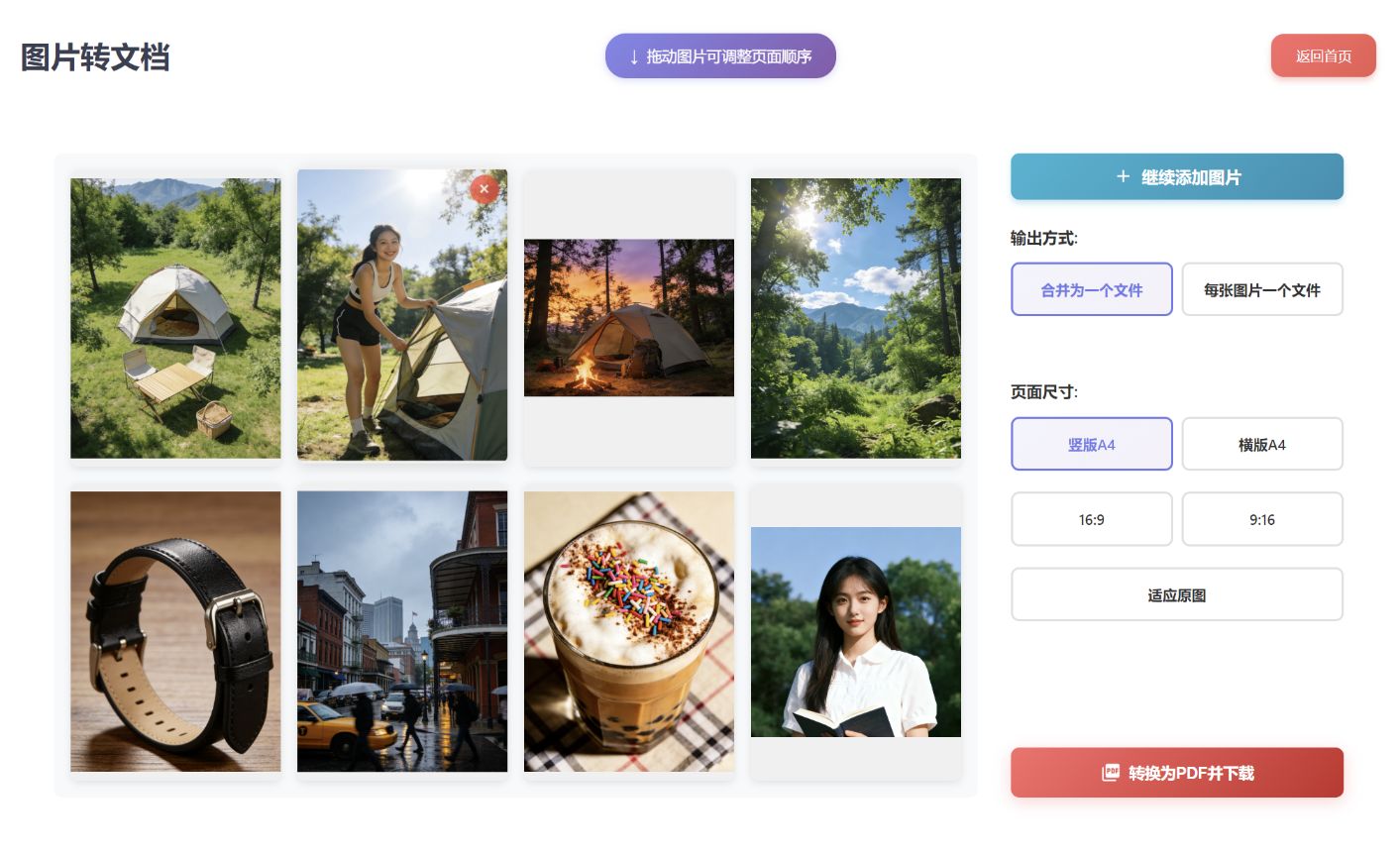Select the campfire tent sunset thumbnail
The width and height of the screenshot is (1400, 855).
629,317
